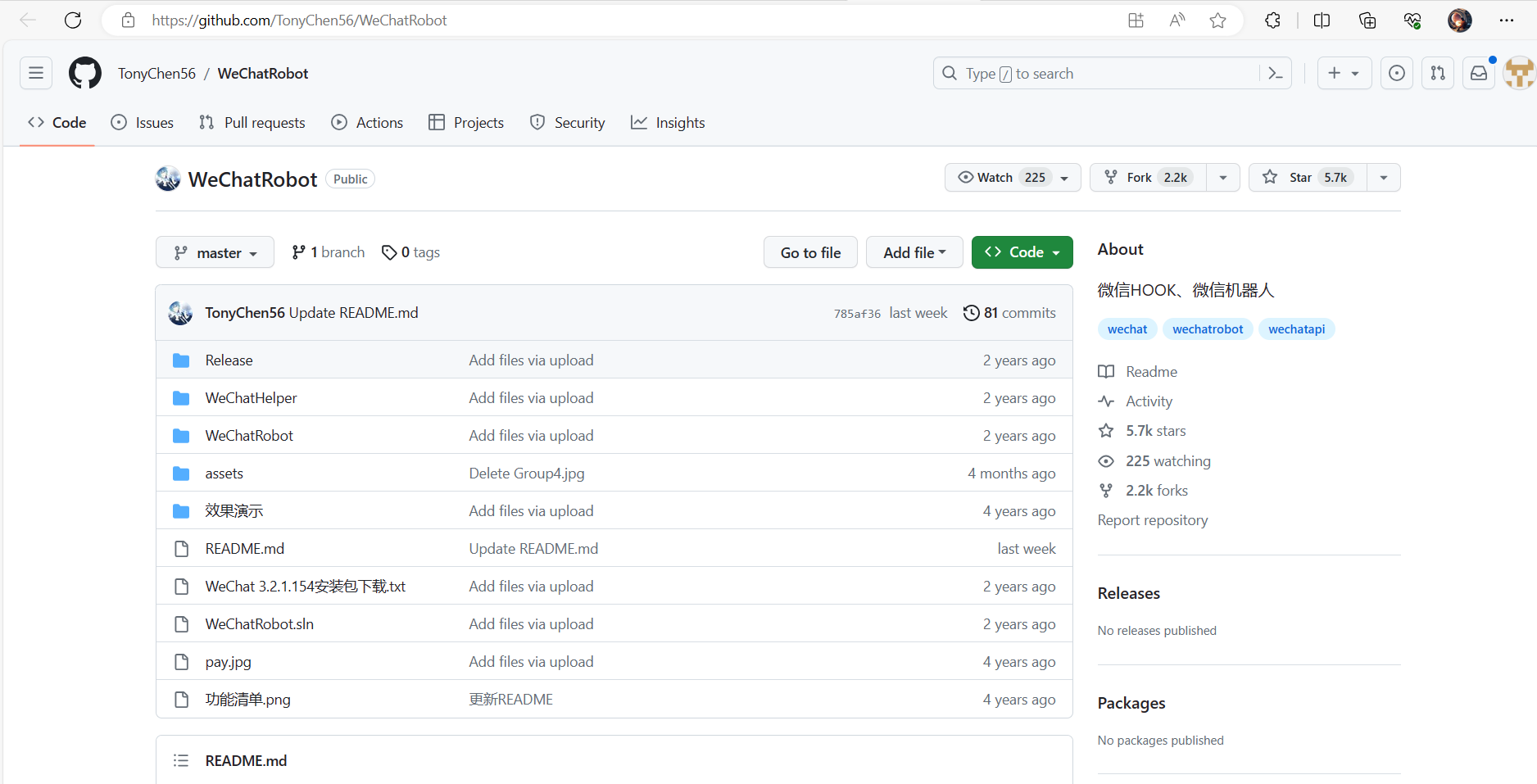Expand the Star lists dropdown arrow
Image resolution: width=1537 pixels, height=784 pixels.
coord(1384,178)
